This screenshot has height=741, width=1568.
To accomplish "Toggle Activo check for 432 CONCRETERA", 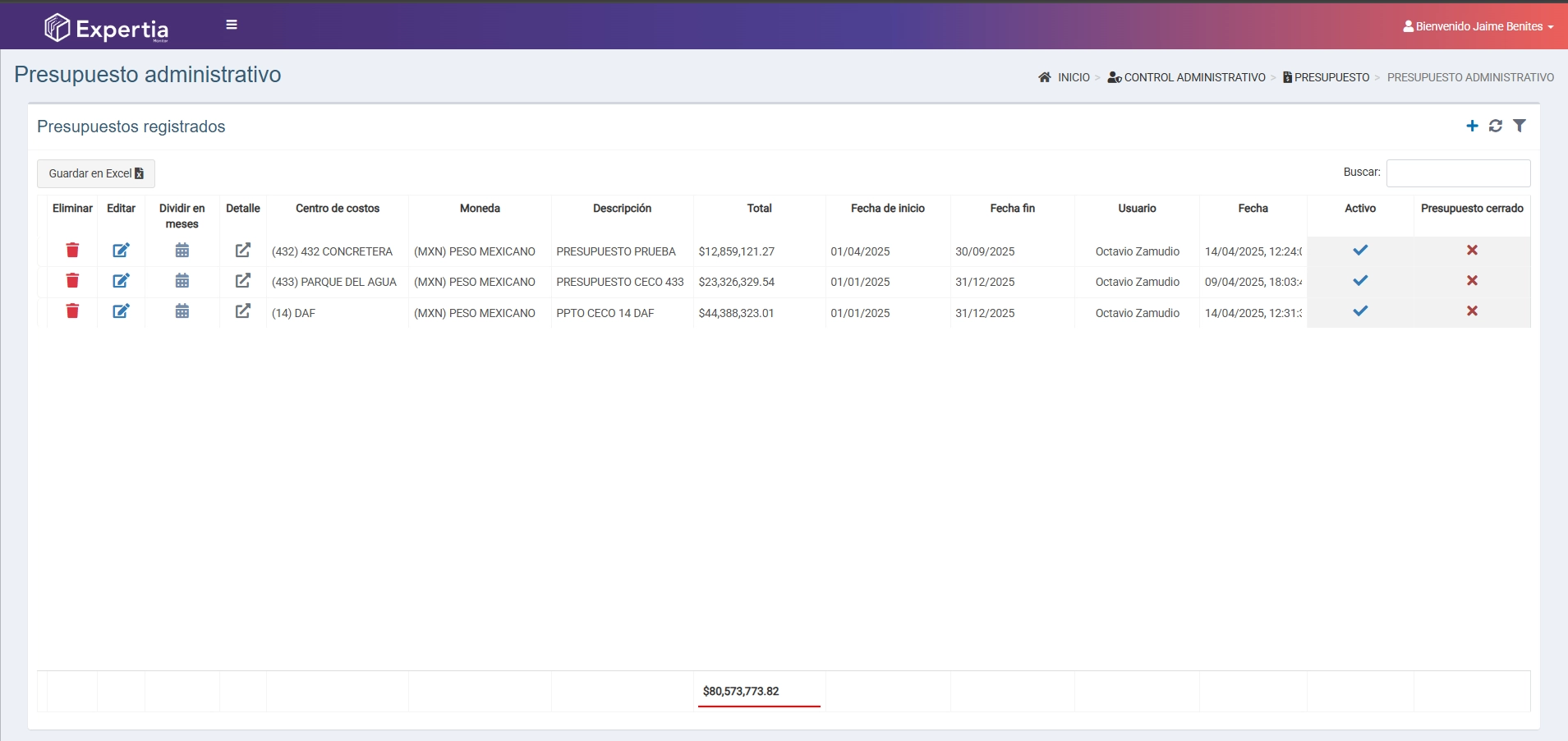I will (1360, 251).
